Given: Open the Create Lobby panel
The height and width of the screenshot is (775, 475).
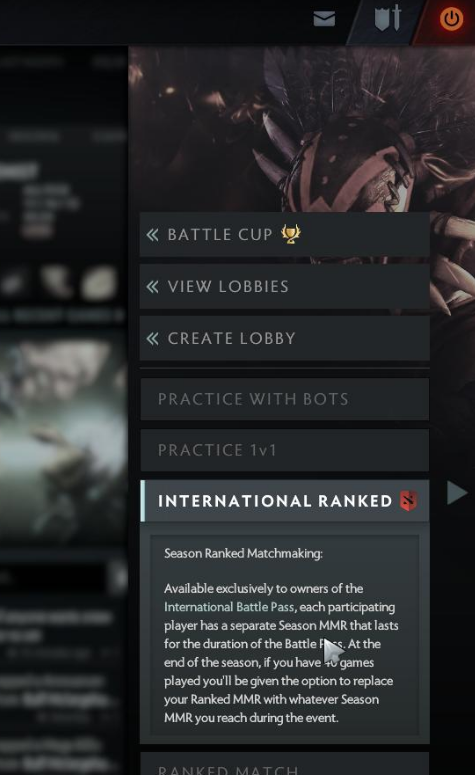Looking at the screenshot, I should pyautogui.click(x=285, y=338).
